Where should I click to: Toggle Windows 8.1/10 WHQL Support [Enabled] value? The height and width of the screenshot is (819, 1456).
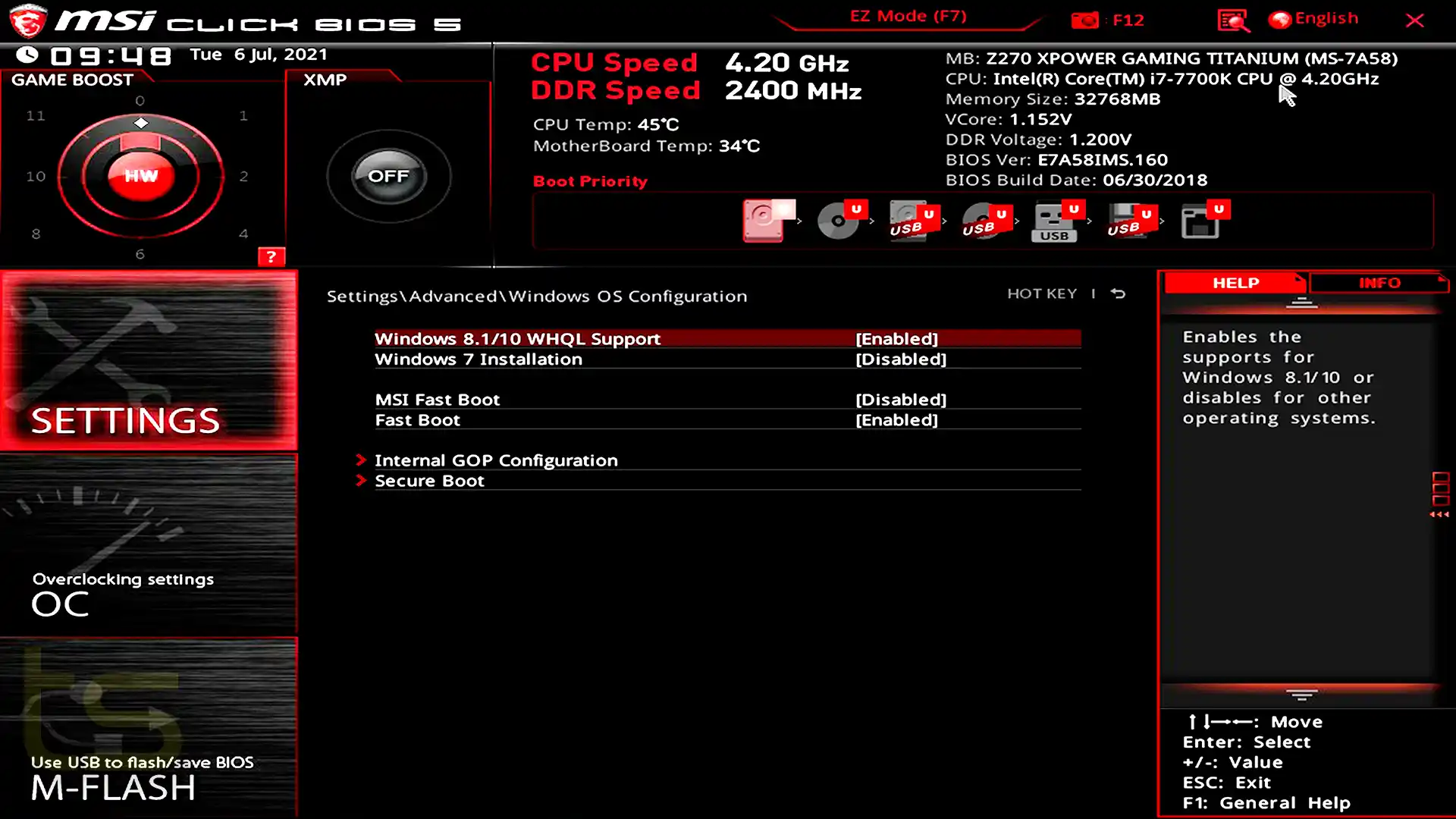point(896,339)
